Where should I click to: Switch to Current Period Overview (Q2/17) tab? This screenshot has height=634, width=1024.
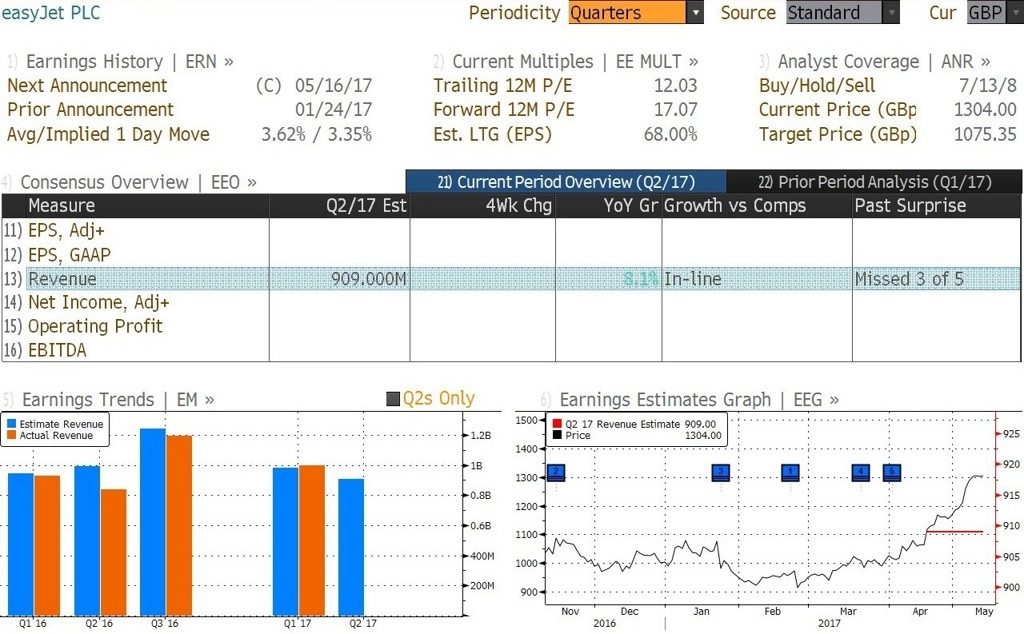pos(566,182)
